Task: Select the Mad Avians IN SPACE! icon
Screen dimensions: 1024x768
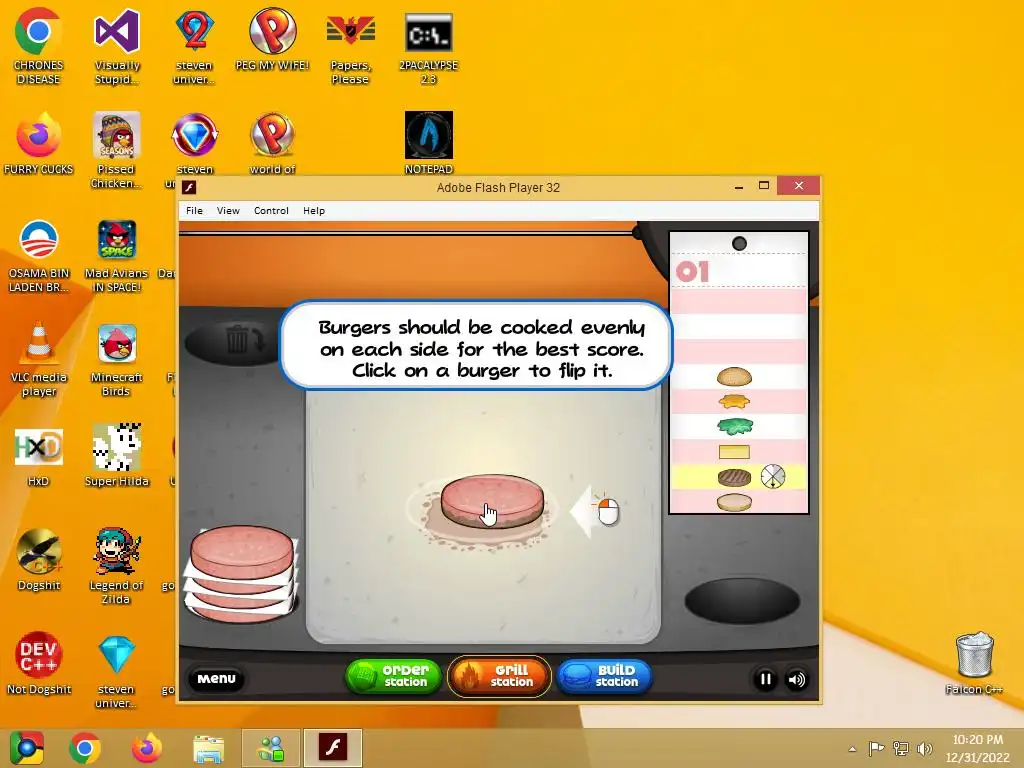Action: tap(117, 256)
